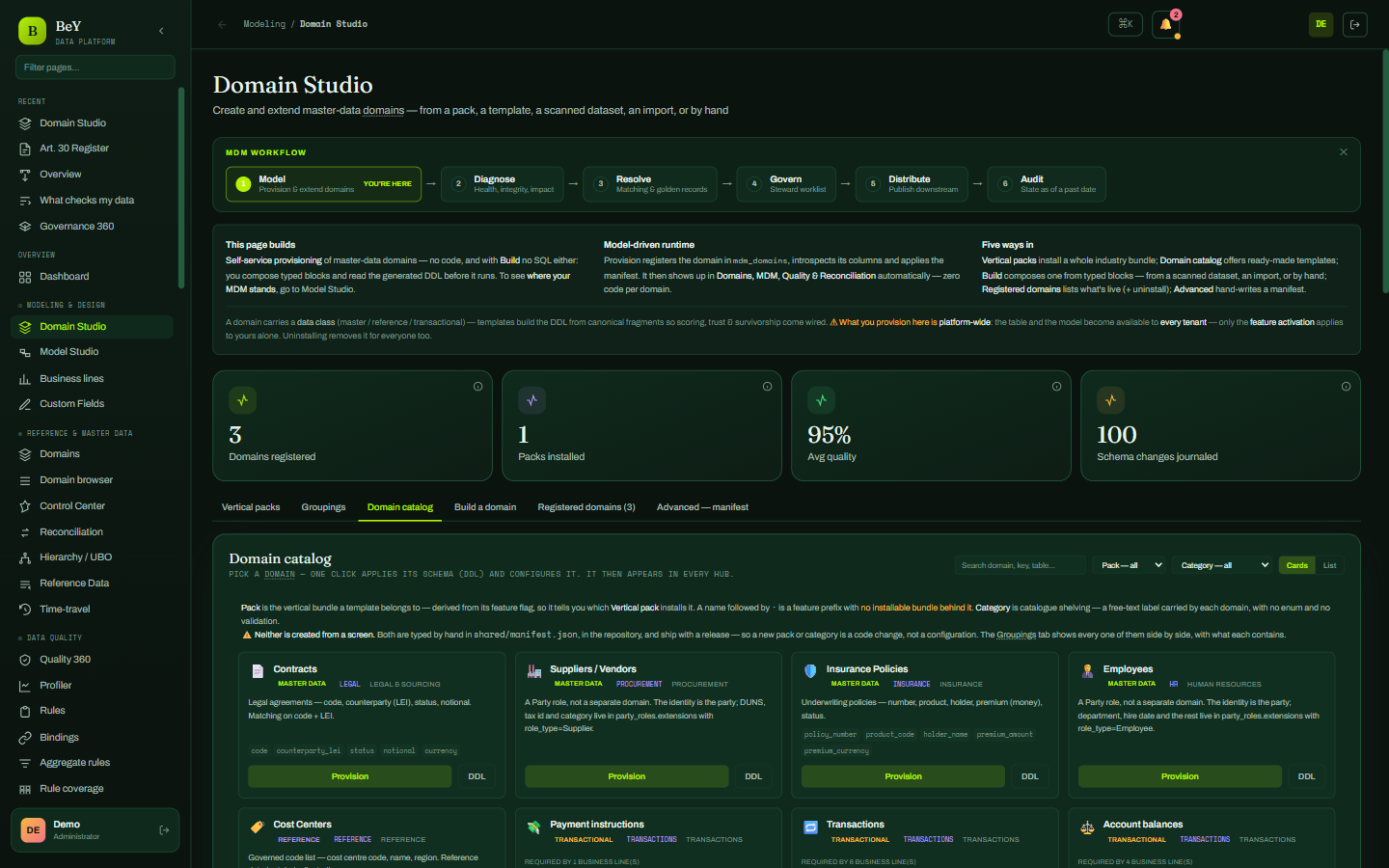Open Governance 360 page
The height and width of the screenshot is (868, 1389).
click(x=93, y=227)
